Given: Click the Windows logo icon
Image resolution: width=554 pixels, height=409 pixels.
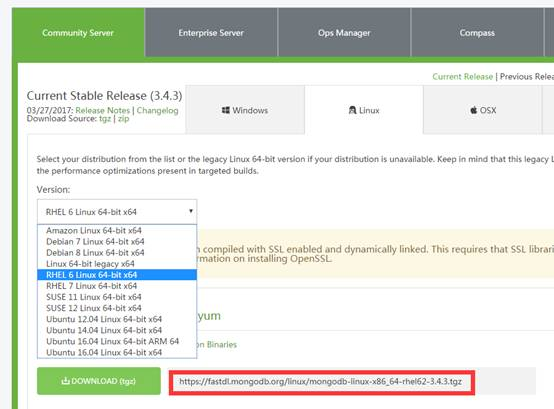Looking at the screenshot, I should pos(225,110).
